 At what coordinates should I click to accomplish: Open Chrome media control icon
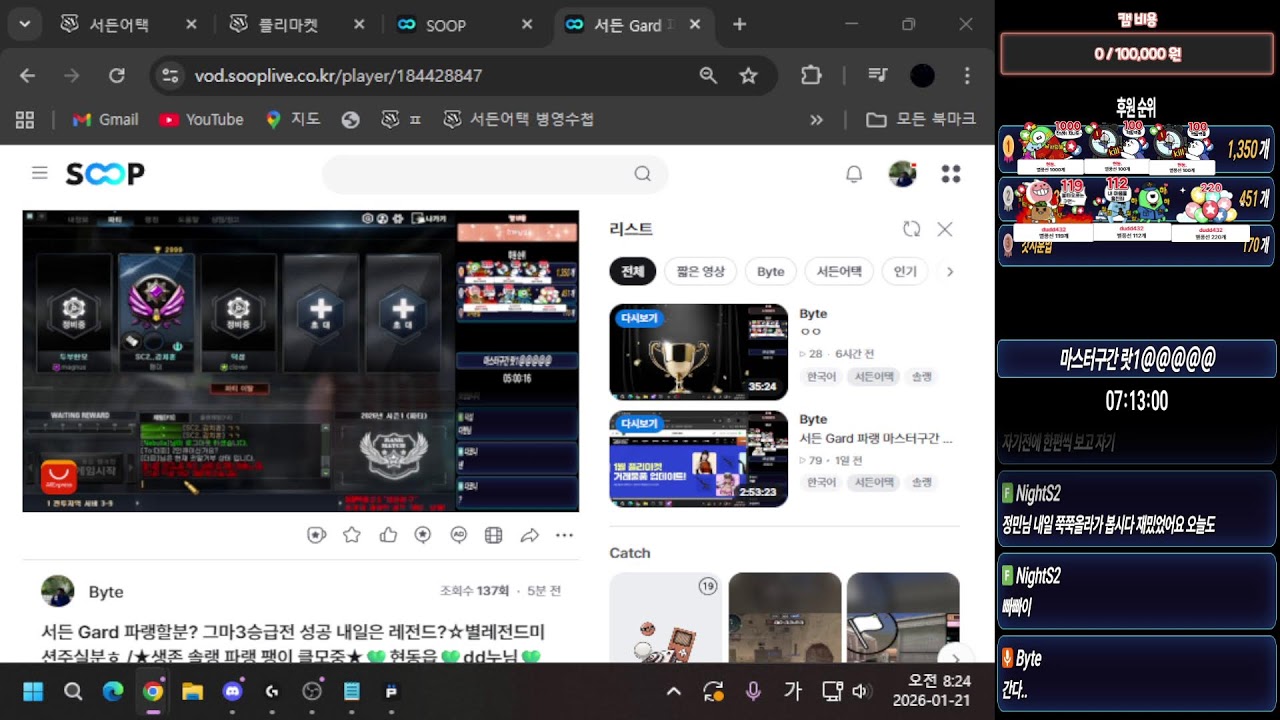[x=878, y=75]
